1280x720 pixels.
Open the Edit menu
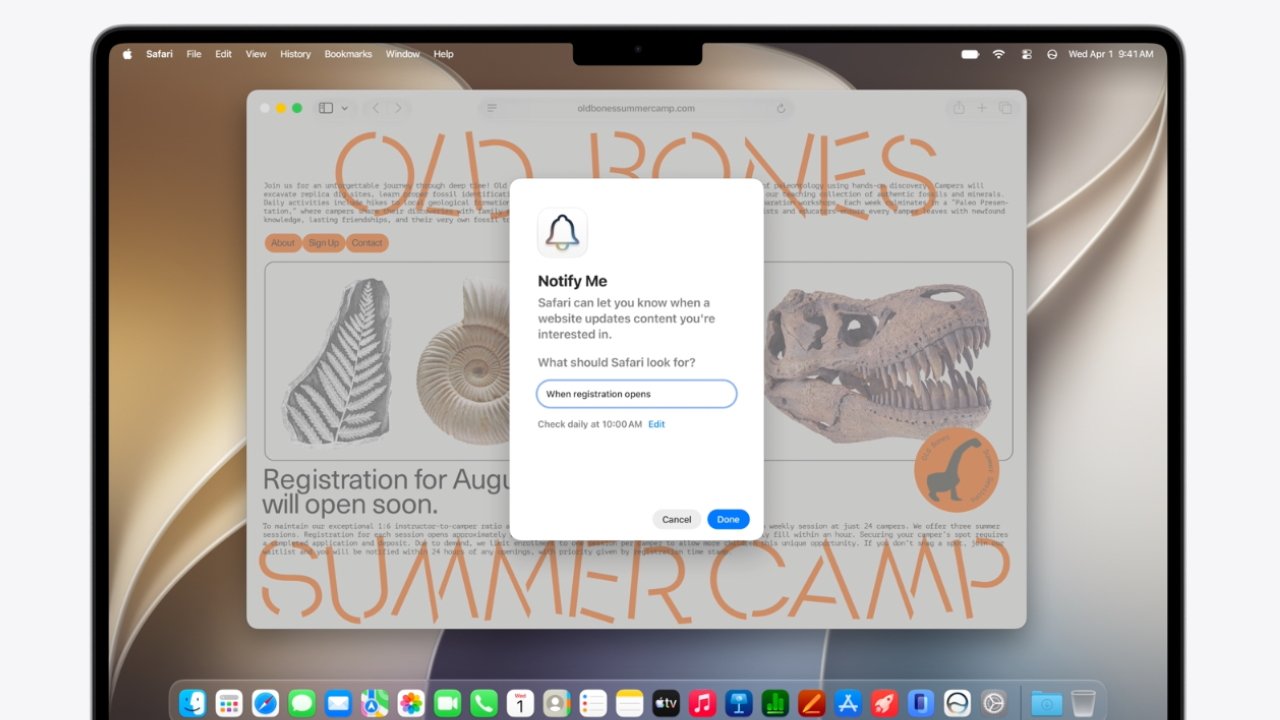coord(223,54)
